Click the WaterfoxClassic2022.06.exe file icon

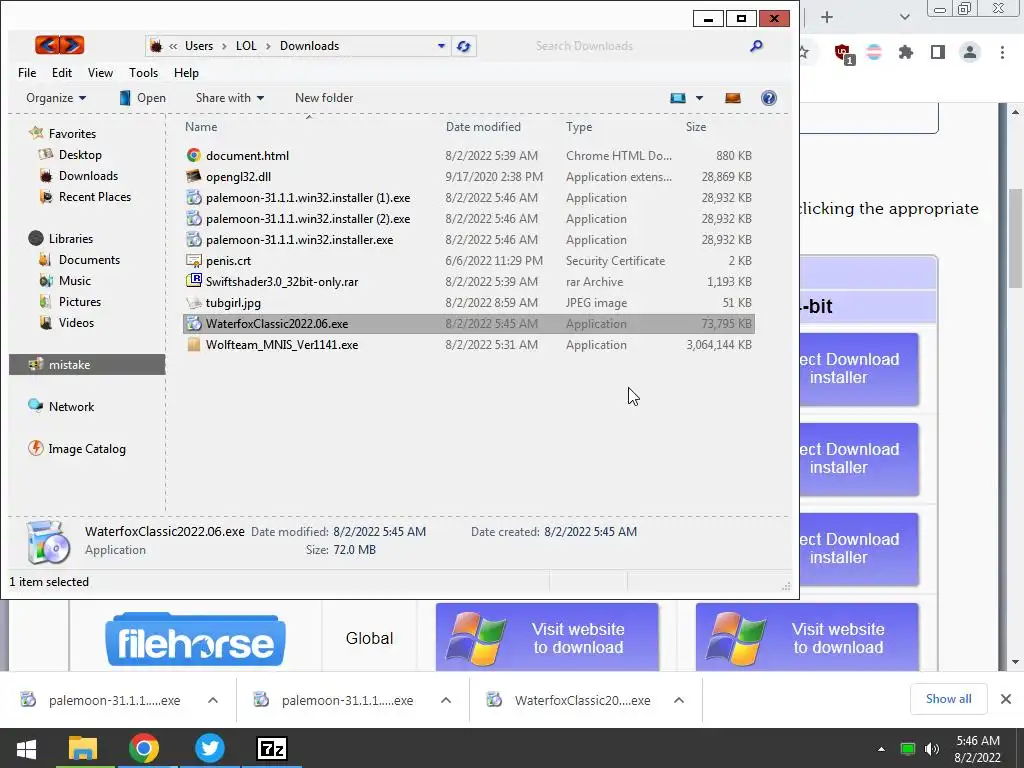[193, 323]
